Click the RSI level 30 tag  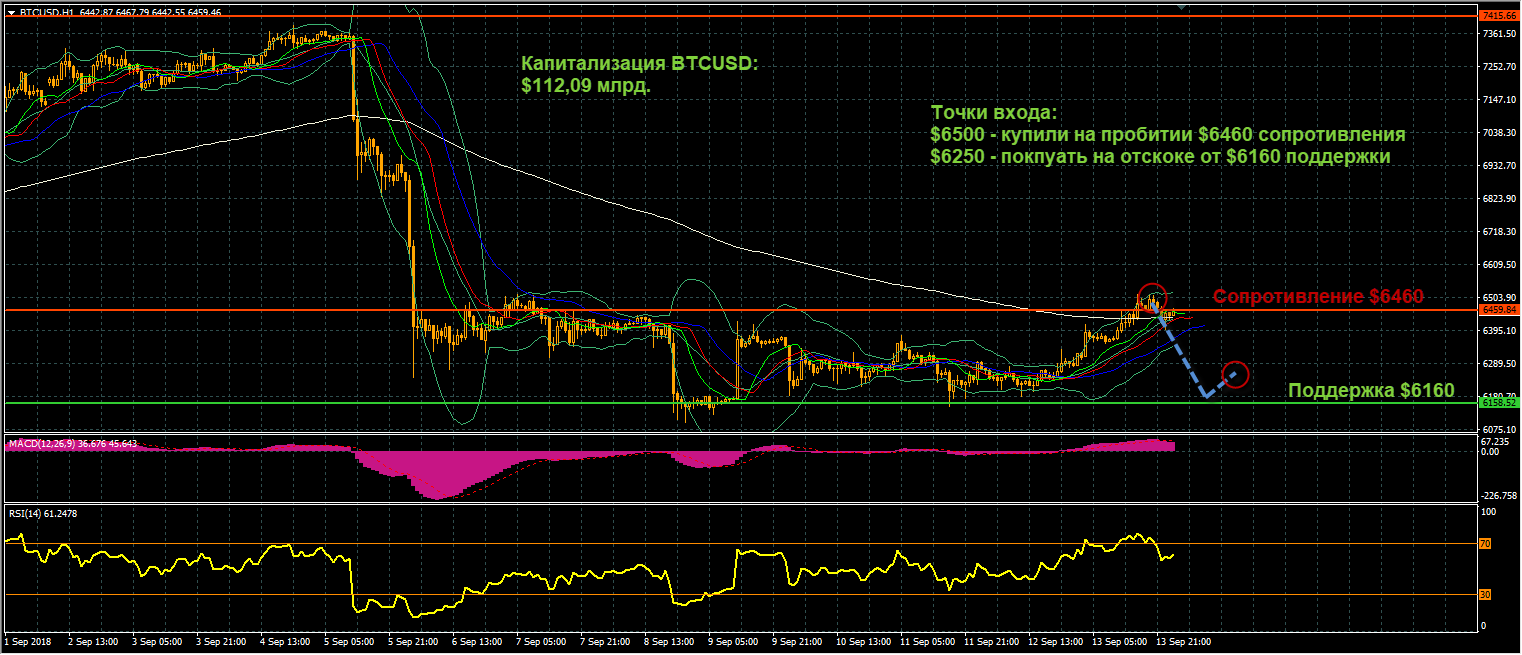[x=1486, y=594]
